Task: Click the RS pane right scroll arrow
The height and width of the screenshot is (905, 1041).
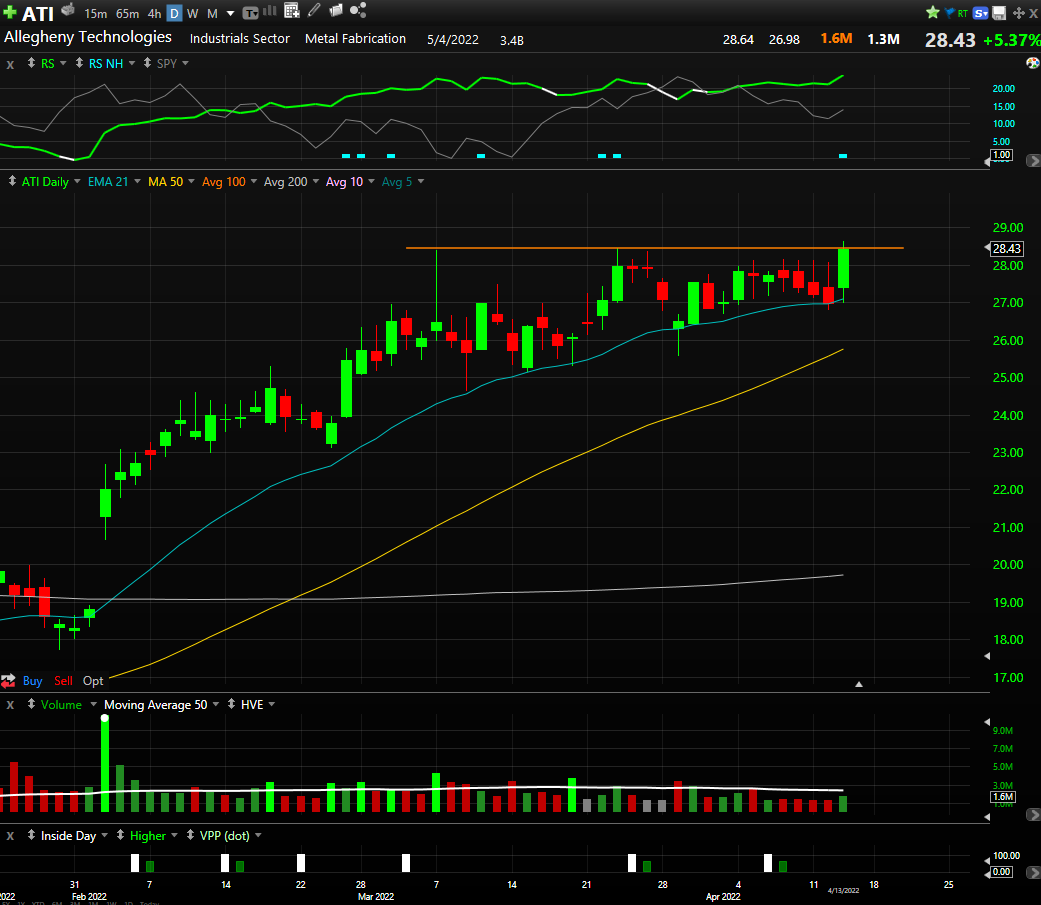Action: (x=1033, y=161)
